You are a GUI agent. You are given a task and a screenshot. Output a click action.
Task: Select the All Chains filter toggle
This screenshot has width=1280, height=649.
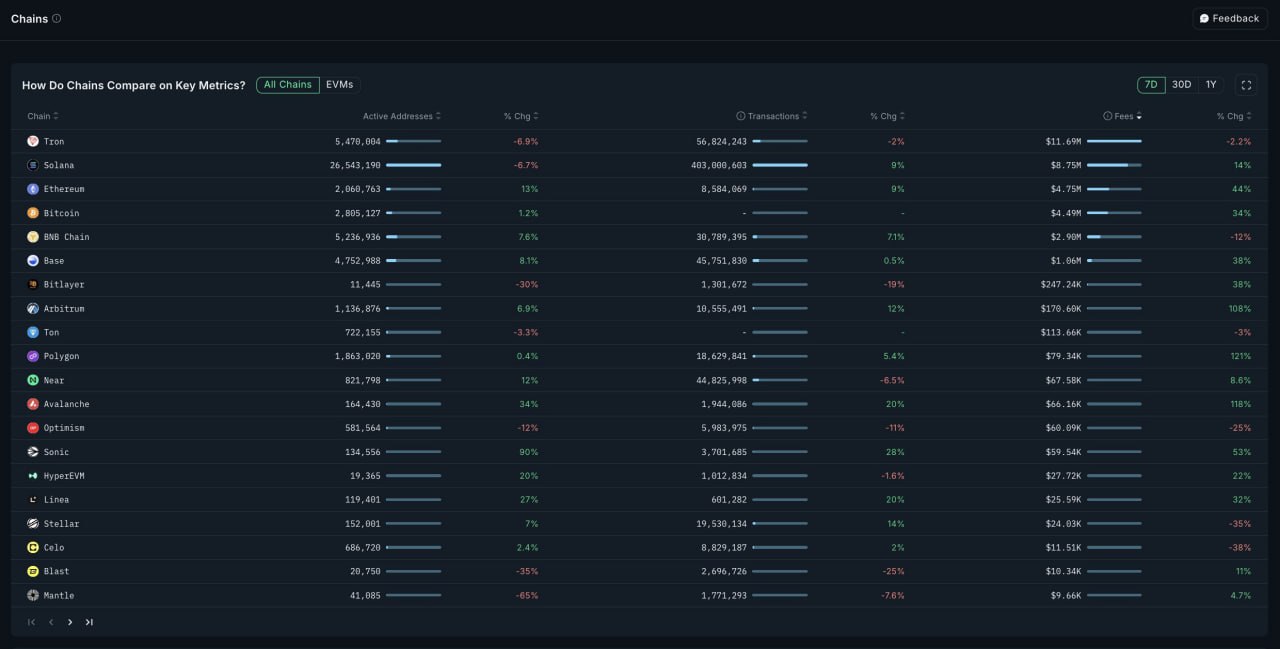(x=288, y=85)
